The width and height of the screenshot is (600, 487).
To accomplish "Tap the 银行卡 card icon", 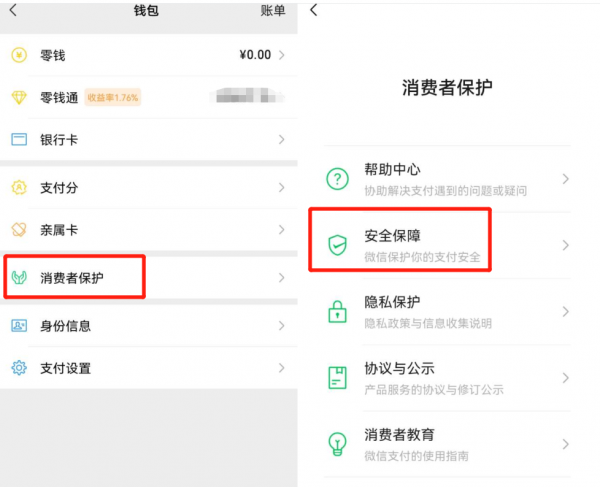I will pyautogui.click(x=18, y=140).
